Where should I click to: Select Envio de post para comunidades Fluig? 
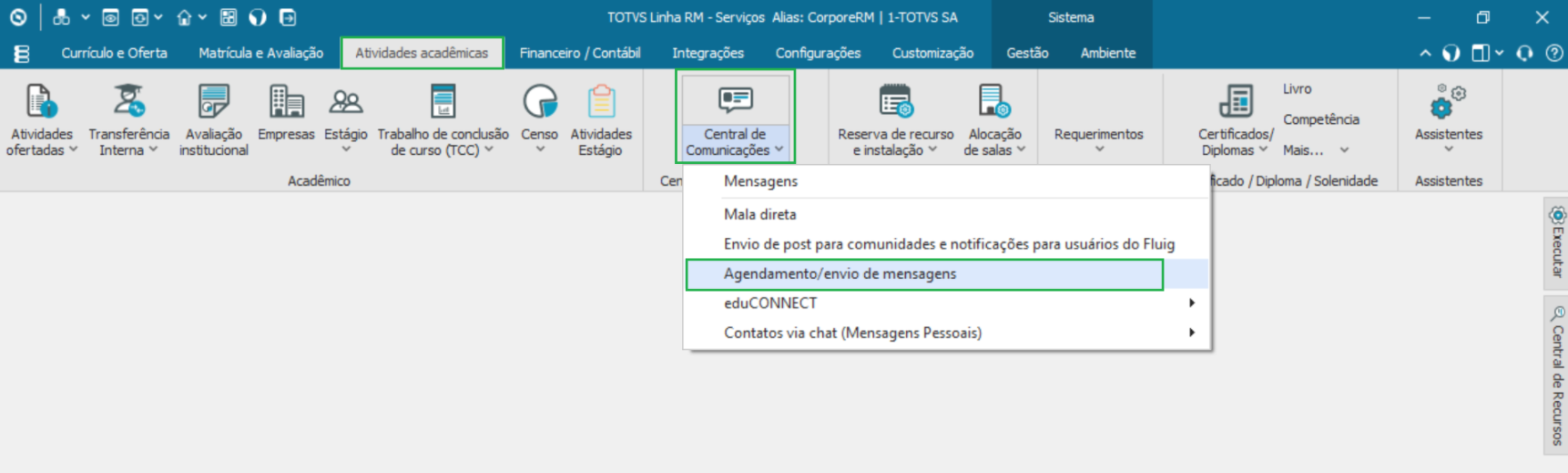click(947, 244)
